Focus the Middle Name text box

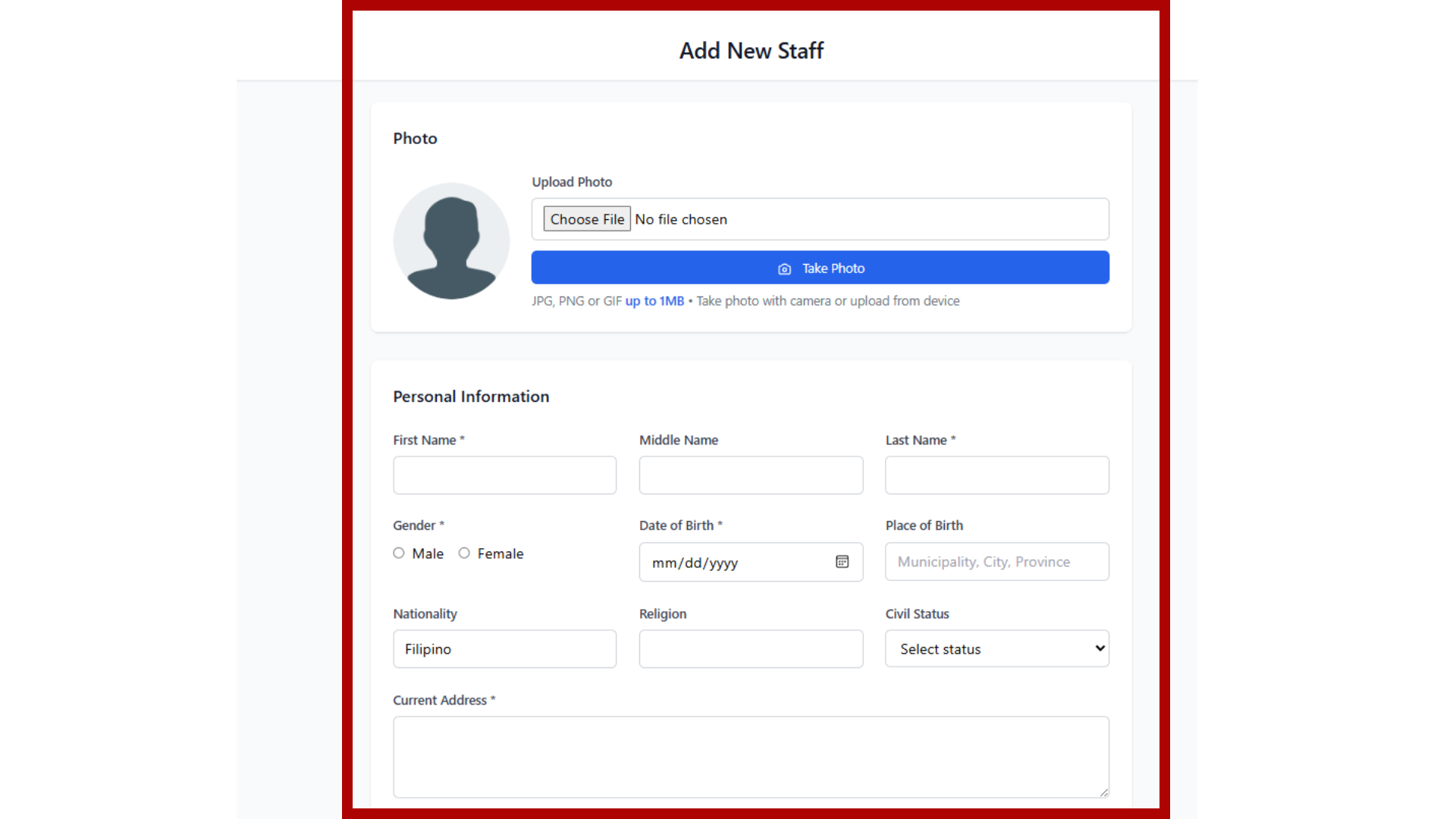pos(750,475)
